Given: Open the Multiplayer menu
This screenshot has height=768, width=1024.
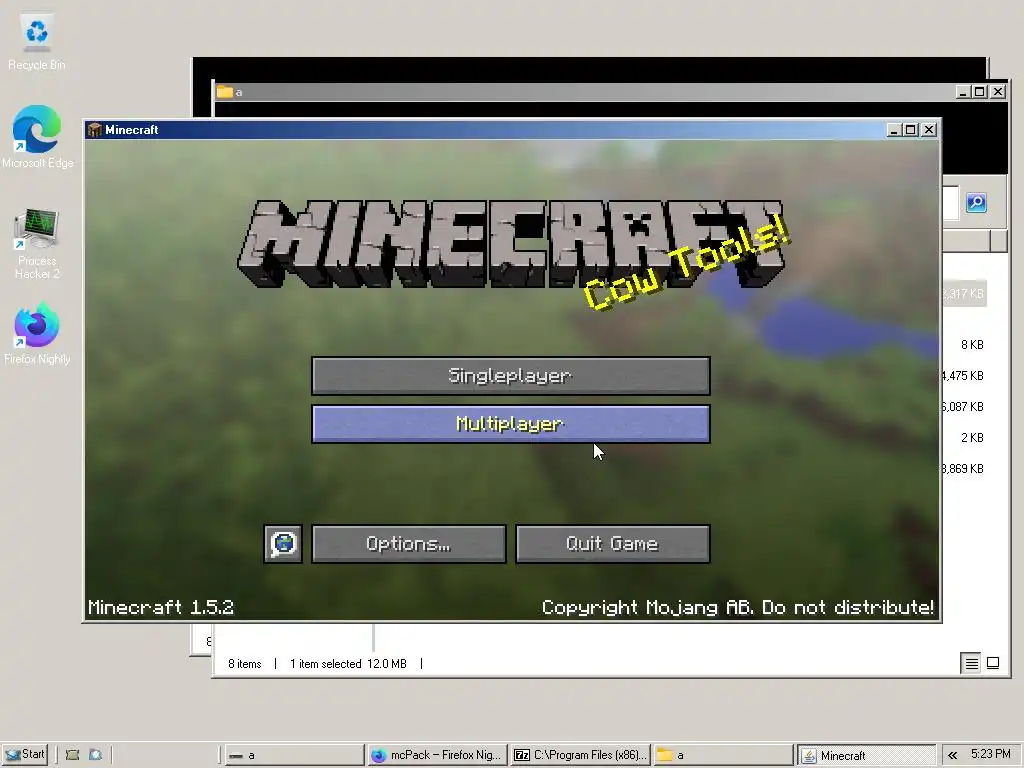Looking at the screenshot, I should pyautogui.click(x=511, y=424).
